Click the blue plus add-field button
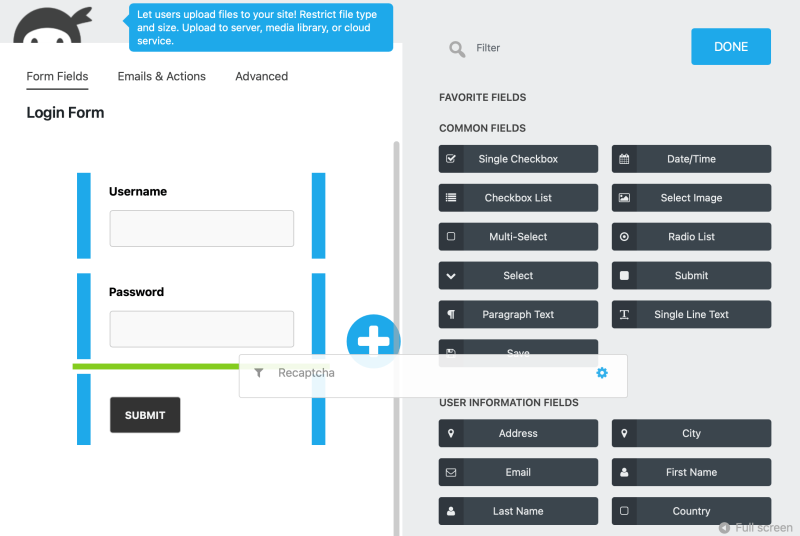Screen dimensions: 800x536 click(x=373, y=340)
